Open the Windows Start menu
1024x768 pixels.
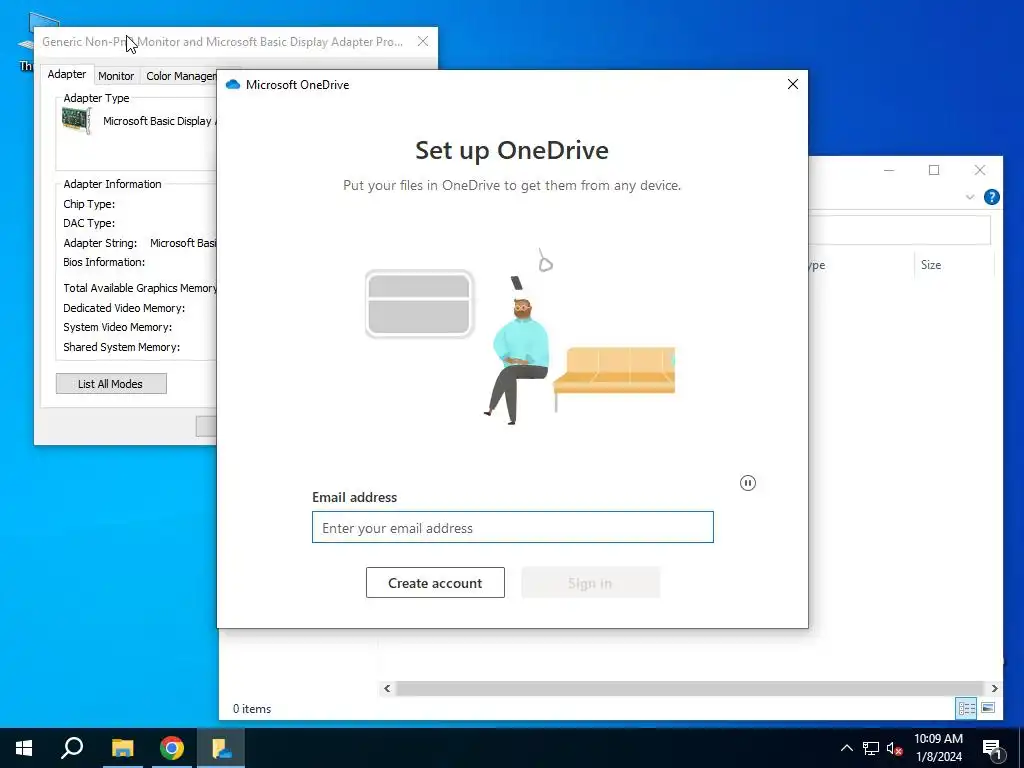24,748
